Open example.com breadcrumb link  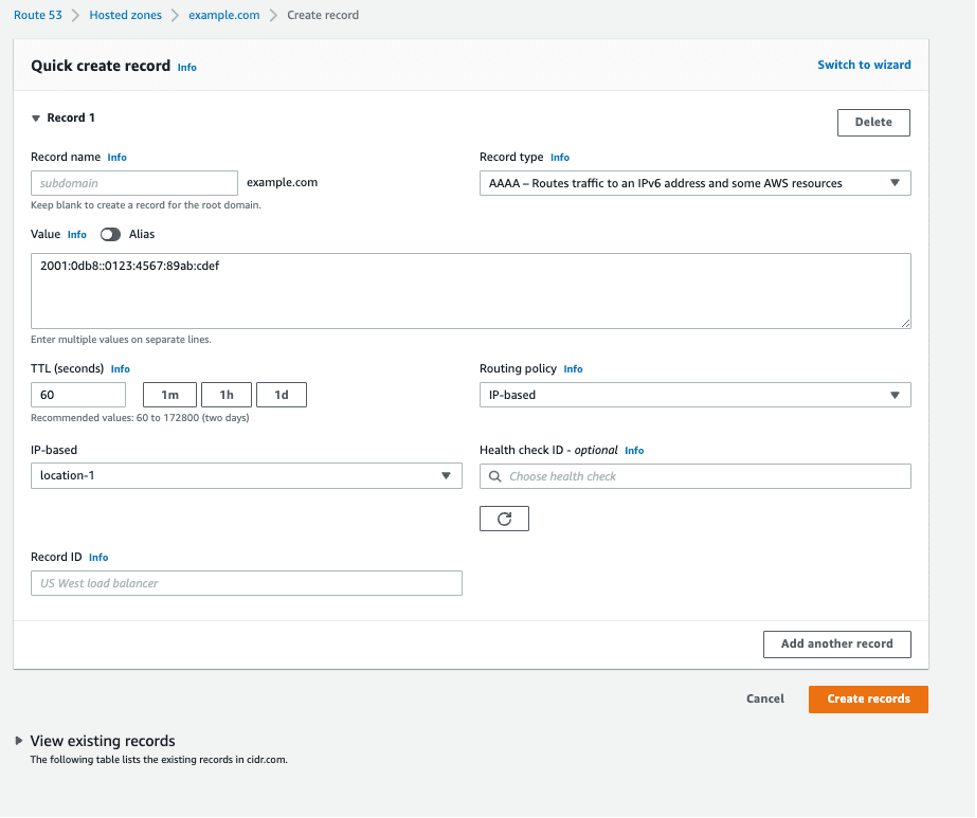pyautogui.click(x=224, y=15)
